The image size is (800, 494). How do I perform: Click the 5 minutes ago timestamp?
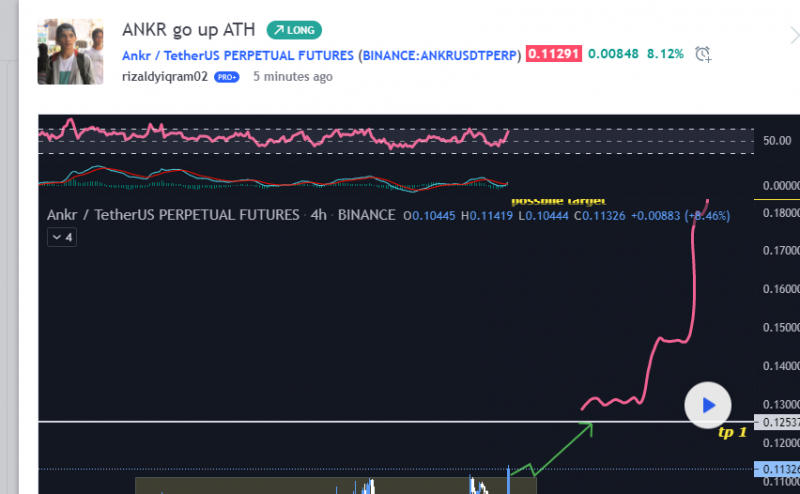pos(293,76)
